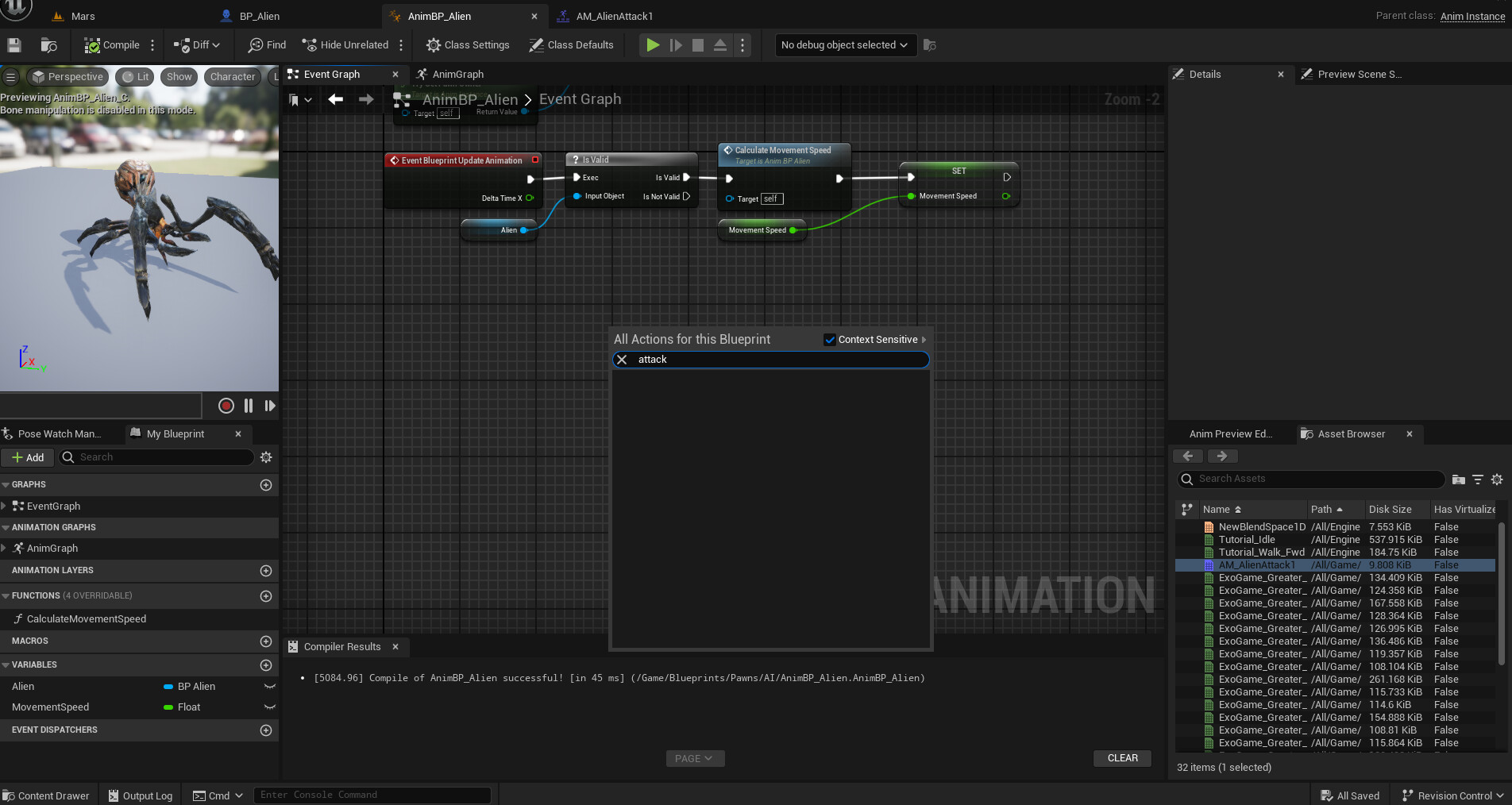The image size is (1512, 805).
Task: Switch to the AnimGraph tab
Action: [457, 75]
